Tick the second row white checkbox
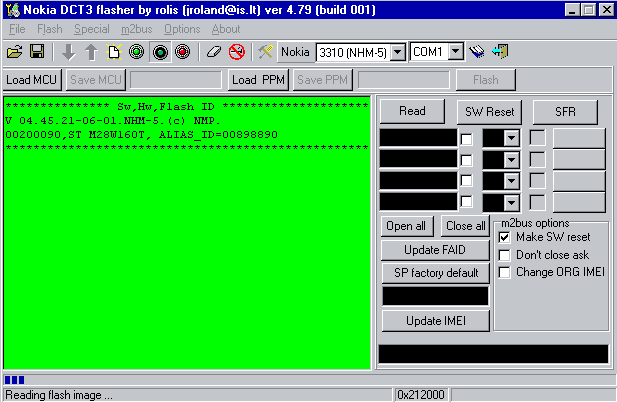The image size is (617, 402). (467, 160)
